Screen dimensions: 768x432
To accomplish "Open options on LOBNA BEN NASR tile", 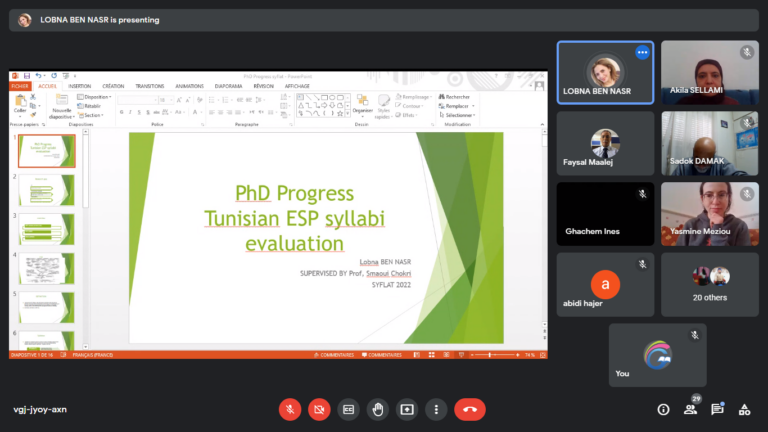I will [x=642, y=53].
